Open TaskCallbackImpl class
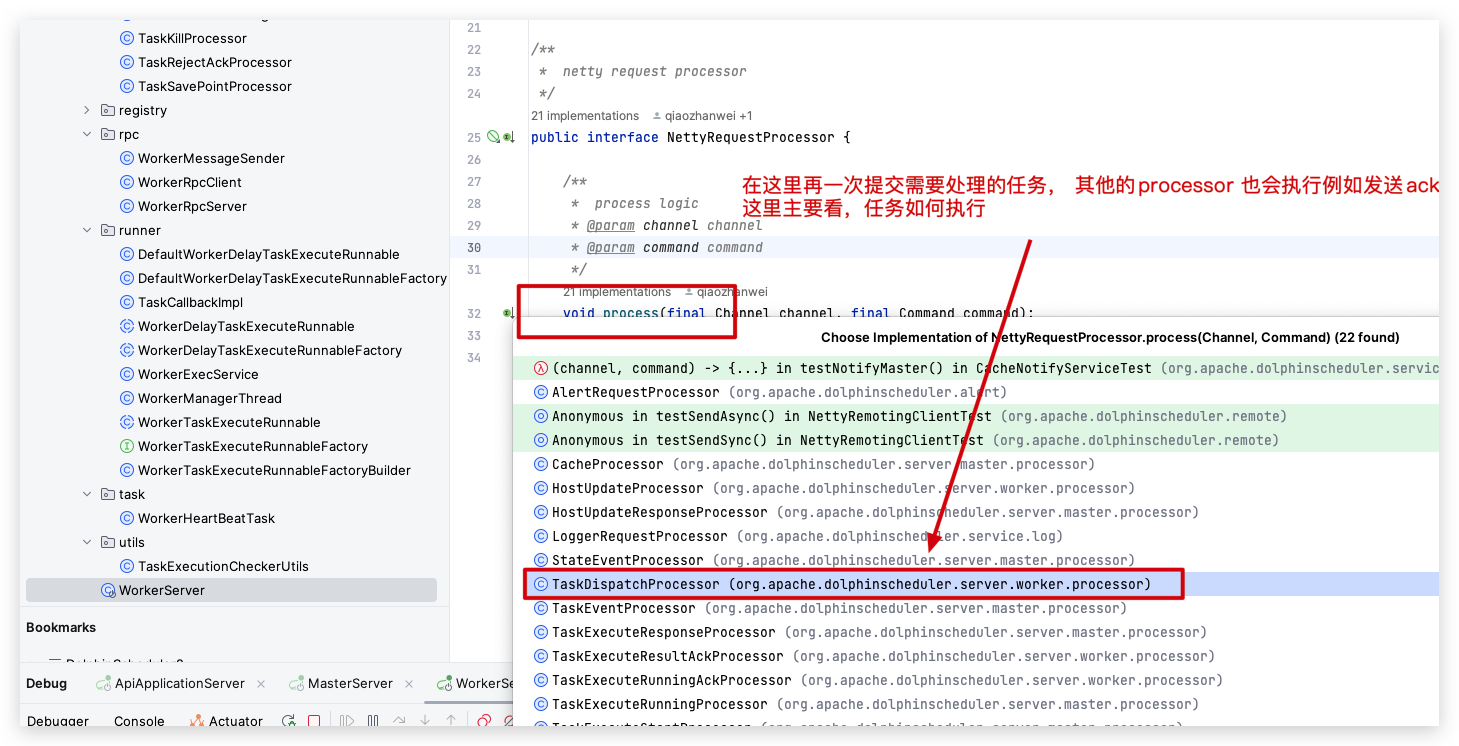This screenshot has height=746, width=1459. click(190, 302)
